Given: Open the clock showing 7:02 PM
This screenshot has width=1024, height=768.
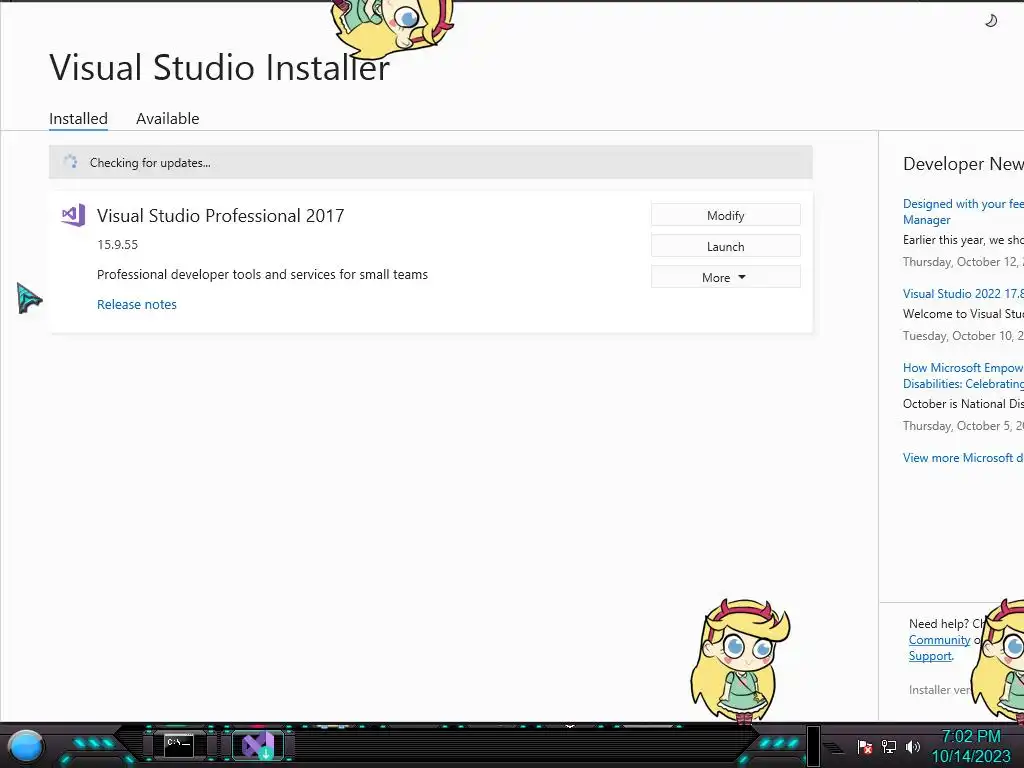Looking at the screenshot, I should [x=971, y=746].
